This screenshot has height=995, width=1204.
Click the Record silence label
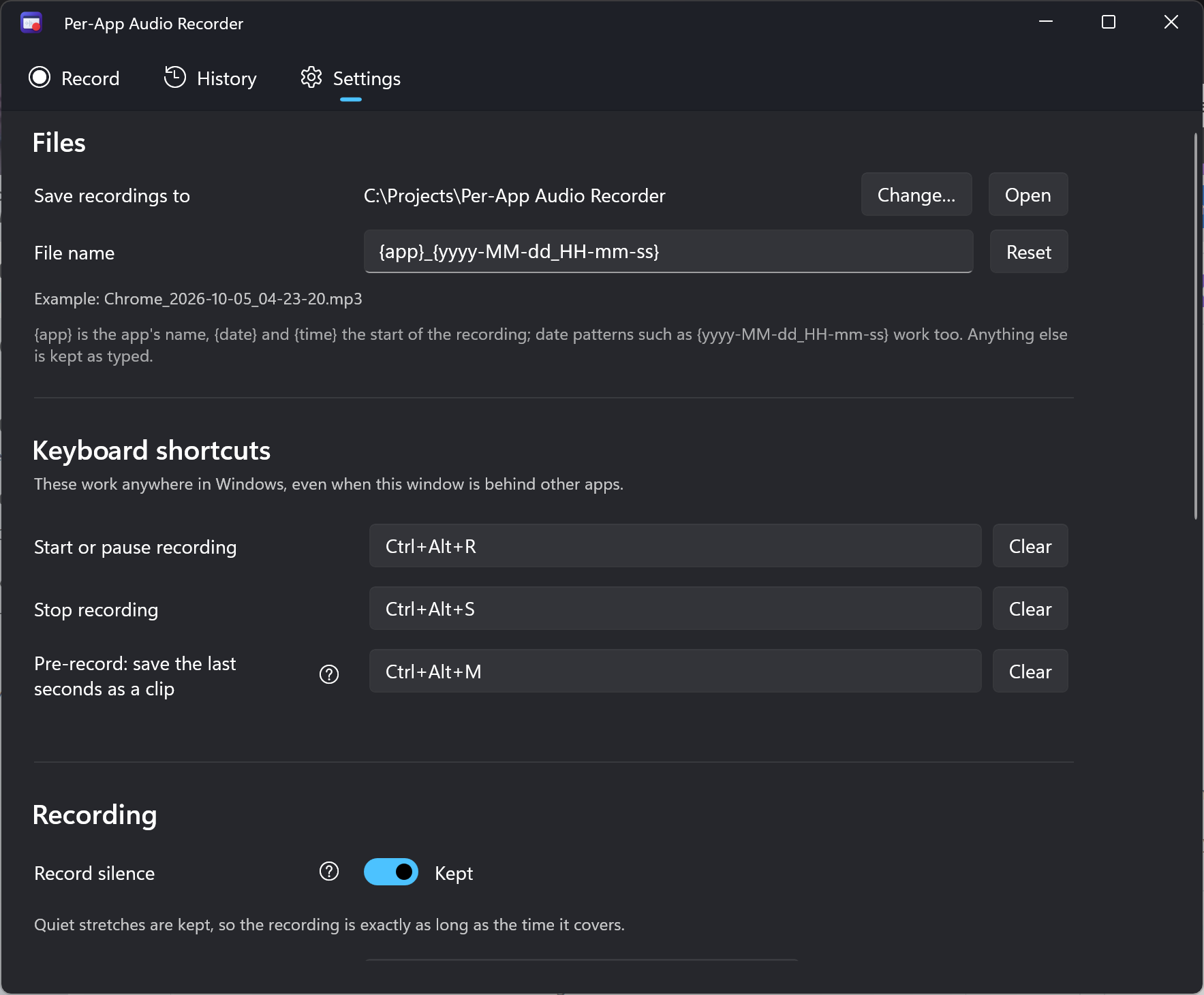[x=95, y=873]
